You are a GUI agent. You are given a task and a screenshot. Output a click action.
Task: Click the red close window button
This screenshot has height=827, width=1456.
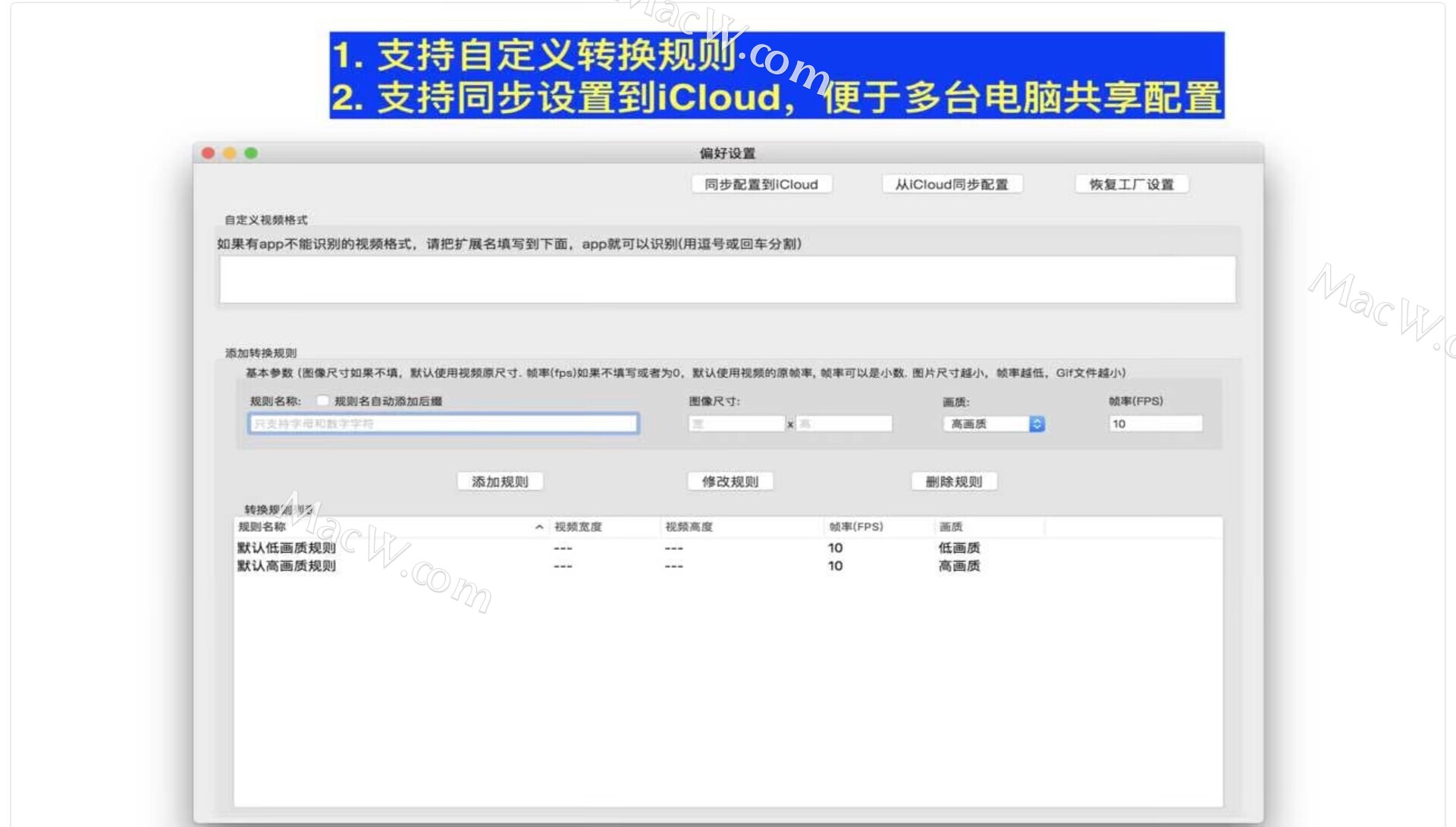(x=208, y=153)
